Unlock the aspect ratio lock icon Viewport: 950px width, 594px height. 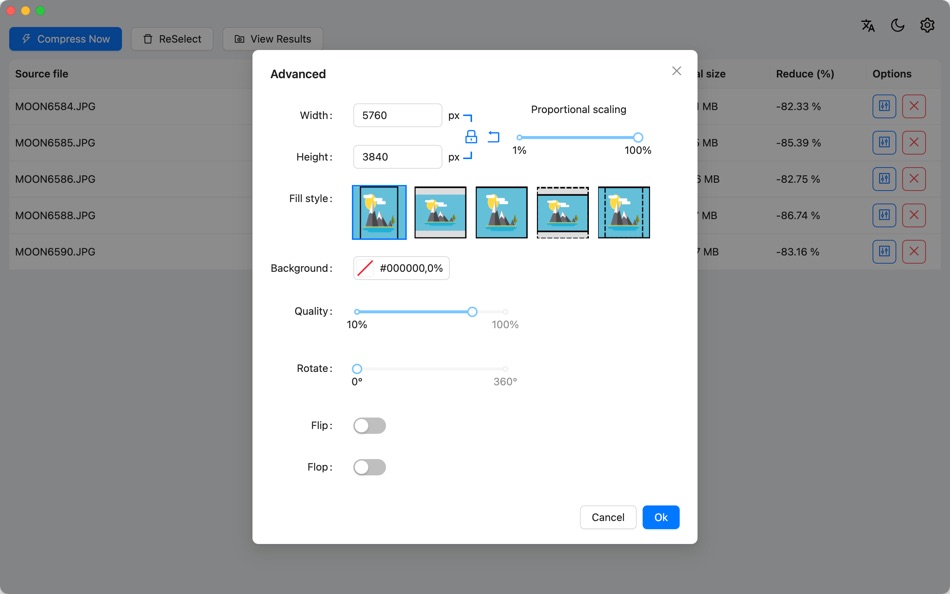pos(470,135)
